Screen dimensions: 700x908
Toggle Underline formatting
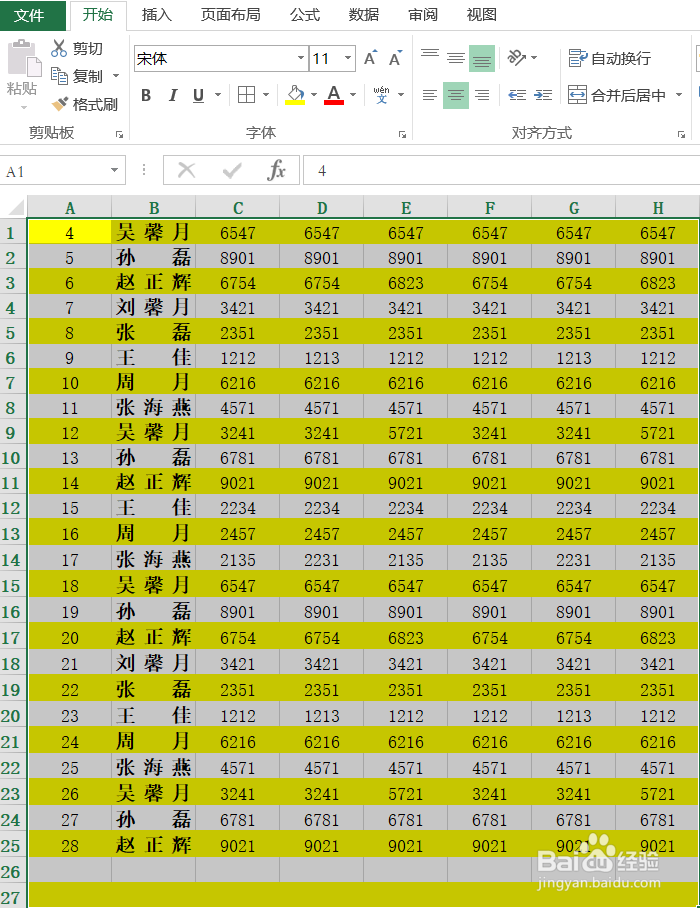(199, 95)
